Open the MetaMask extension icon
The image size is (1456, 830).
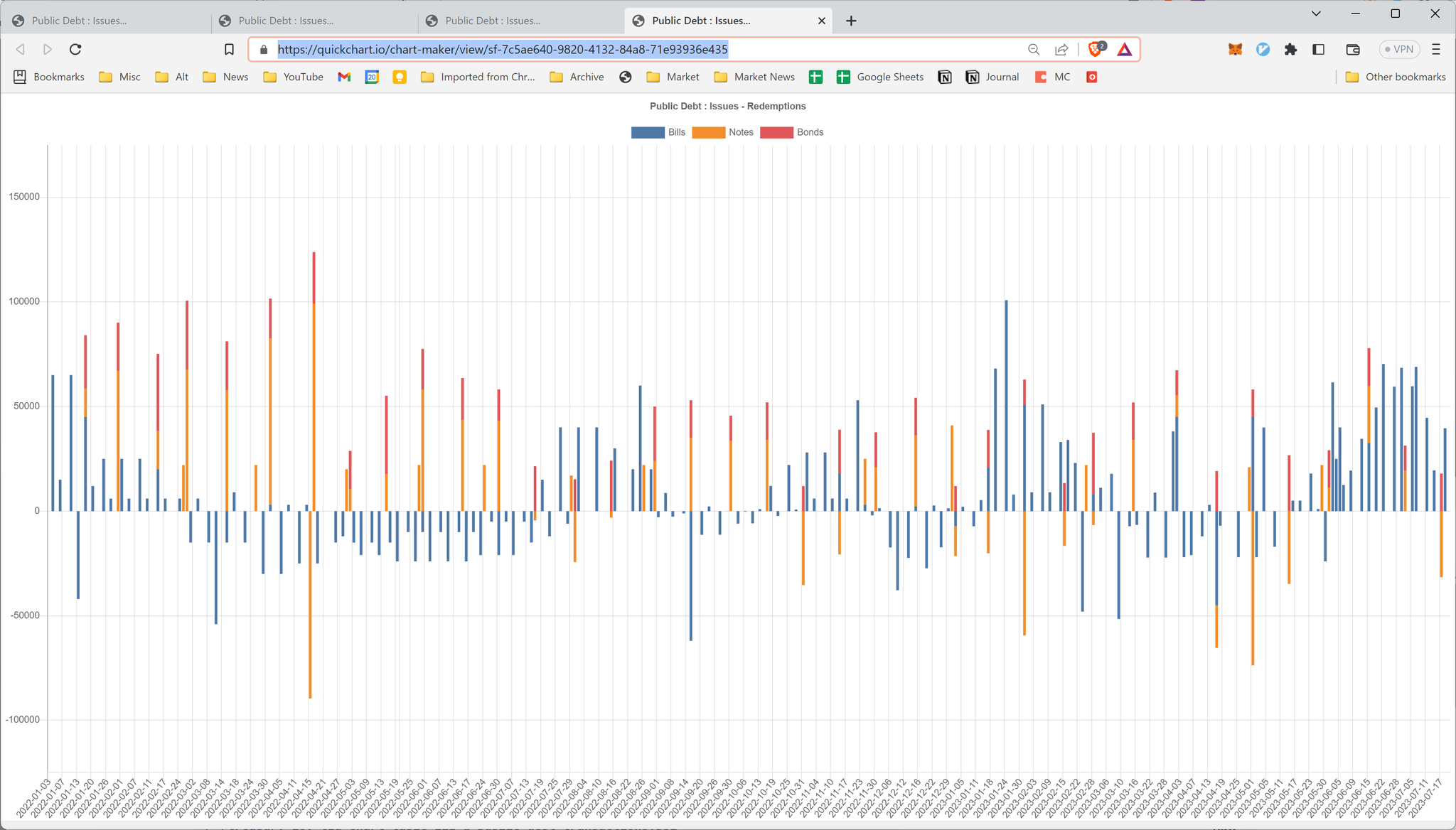pos(1236,49)
